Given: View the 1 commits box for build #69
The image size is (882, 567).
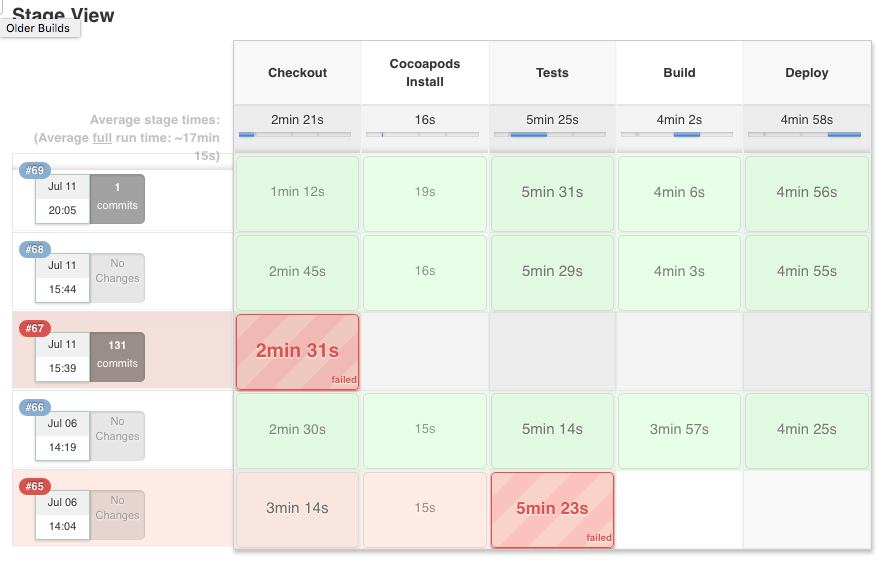Looking at the screenshot, I should [x=117, y=199].
